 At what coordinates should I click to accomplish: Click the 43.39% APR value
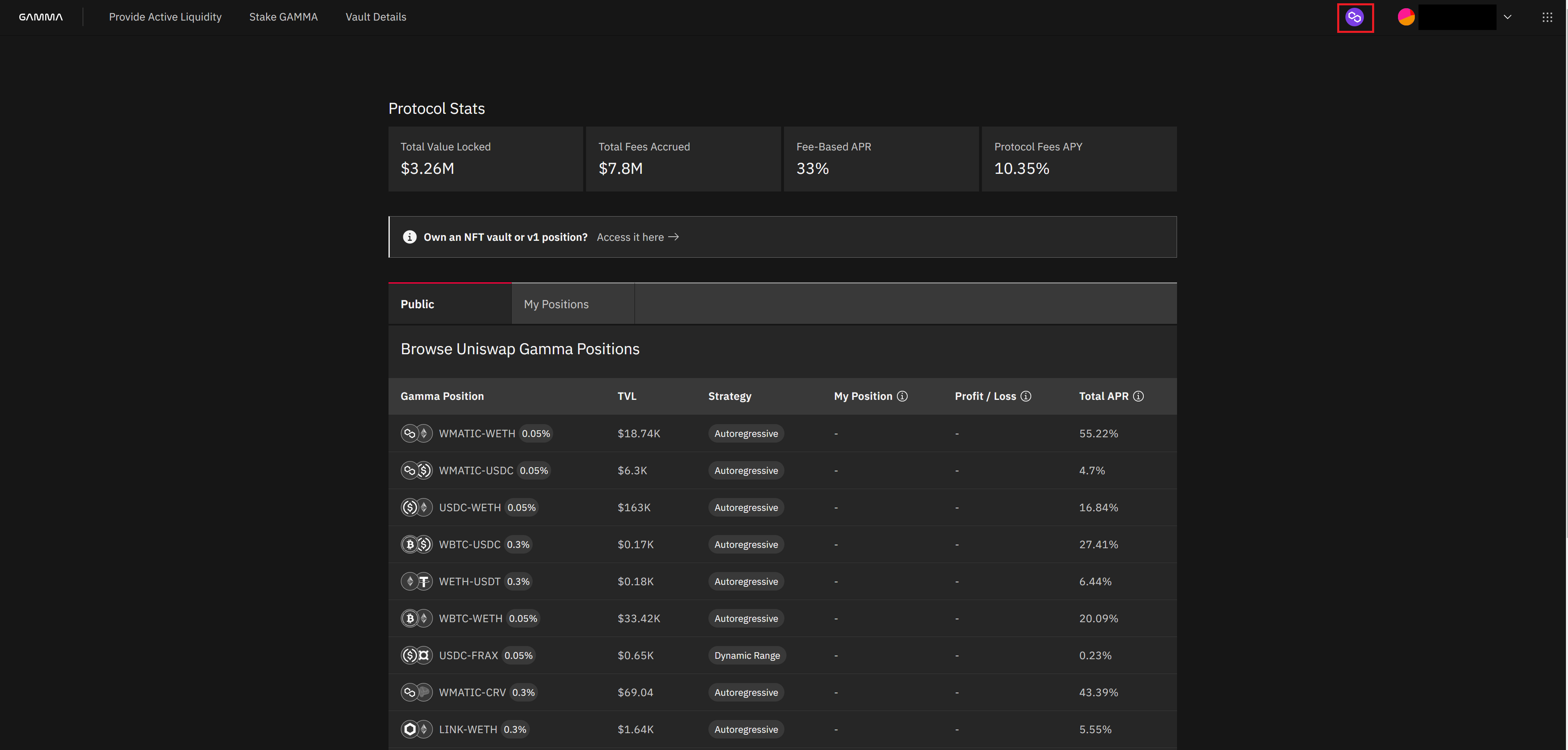click(1098, 692)
